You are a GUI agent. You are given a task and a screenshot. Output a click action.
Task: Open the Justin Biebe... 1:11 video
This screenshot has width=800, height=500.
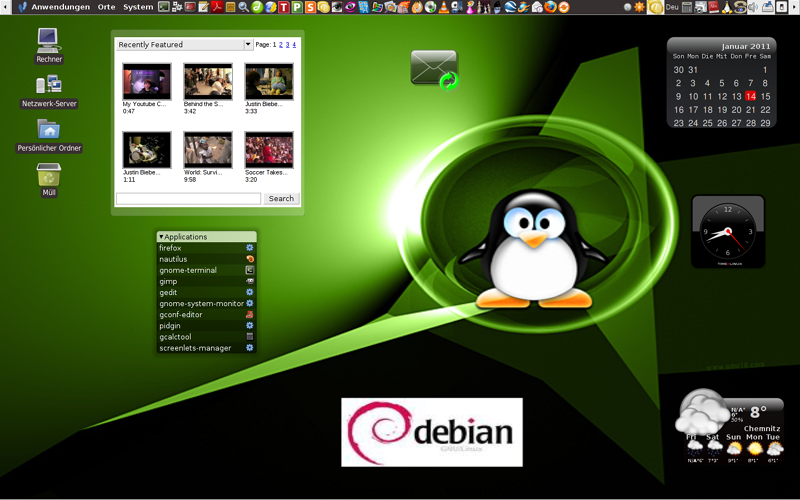tap(146, 150)
